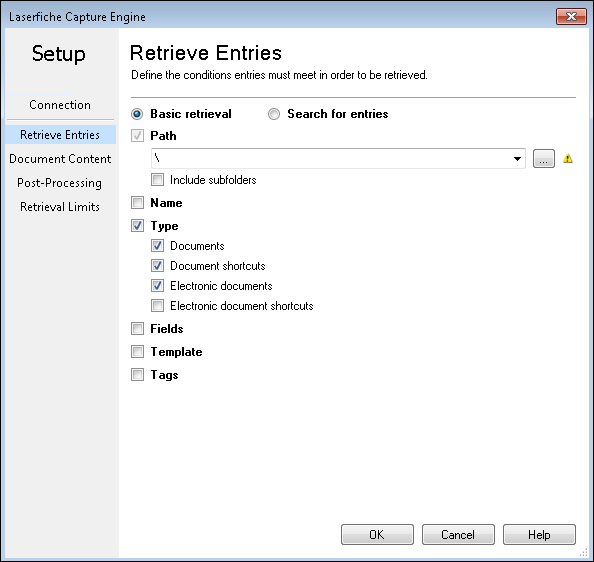Switch to the Document Content section
The height and width of the screenshot is (562, 594).
click(60, 159)
